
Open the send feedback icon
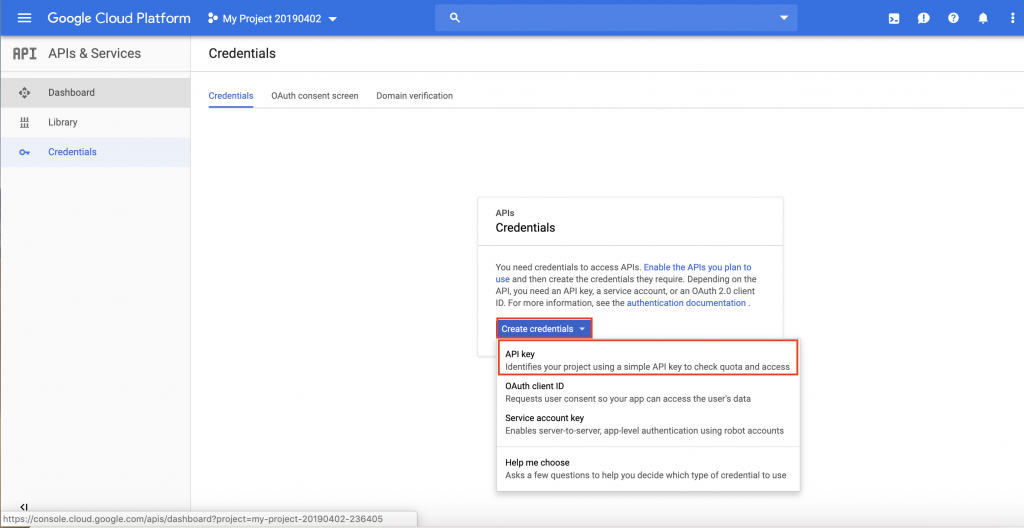click(923, 18)
